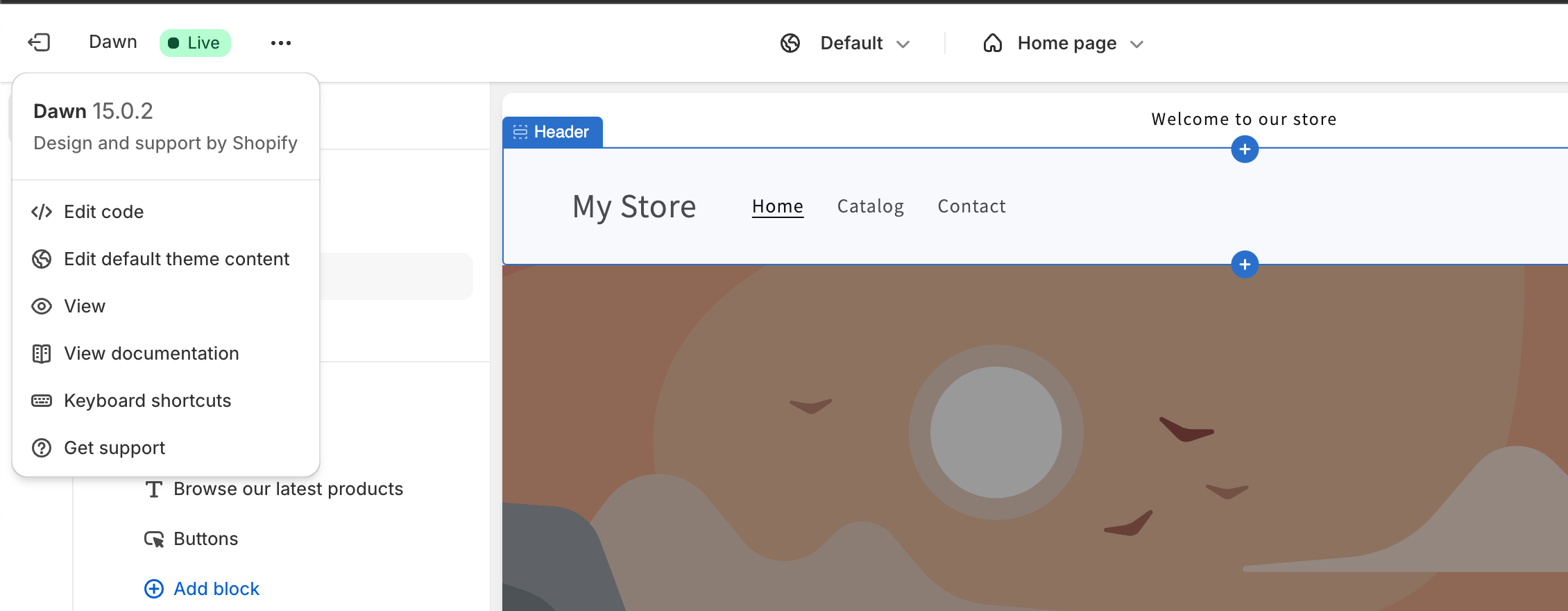Click the Get support question mark icon
The image size is (1568, 611).
coord(42,448)
